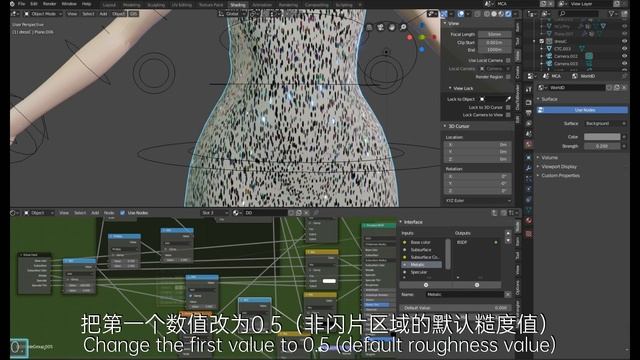640x360 pixels.
Task: Open the node editor Node menu
Action: pos(109,213)
